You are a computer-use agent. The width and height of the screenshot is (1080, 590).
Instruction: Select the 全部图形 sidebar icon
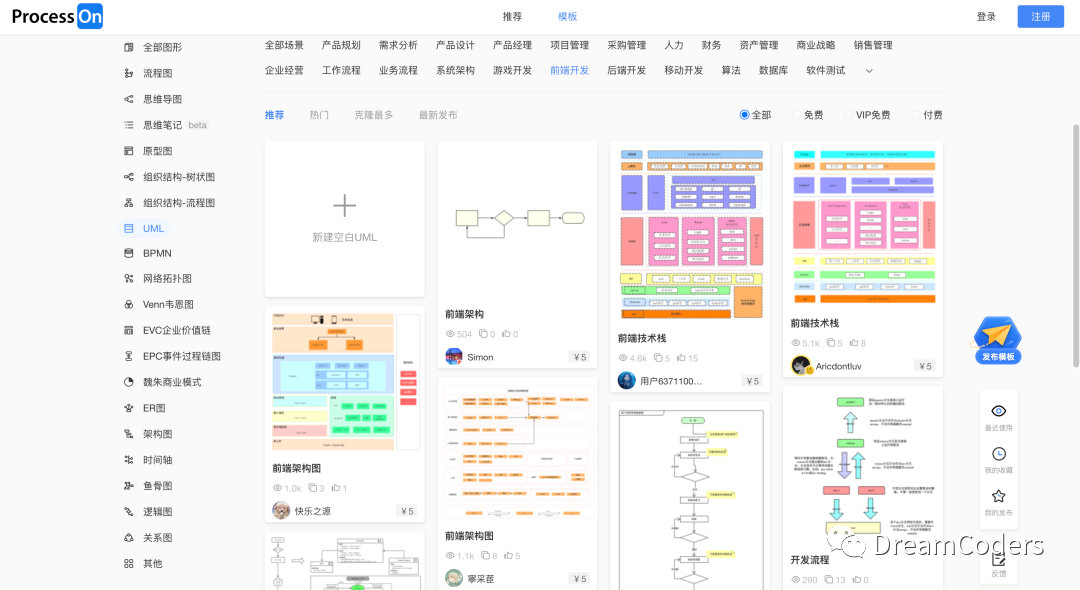tap(129, 48)
